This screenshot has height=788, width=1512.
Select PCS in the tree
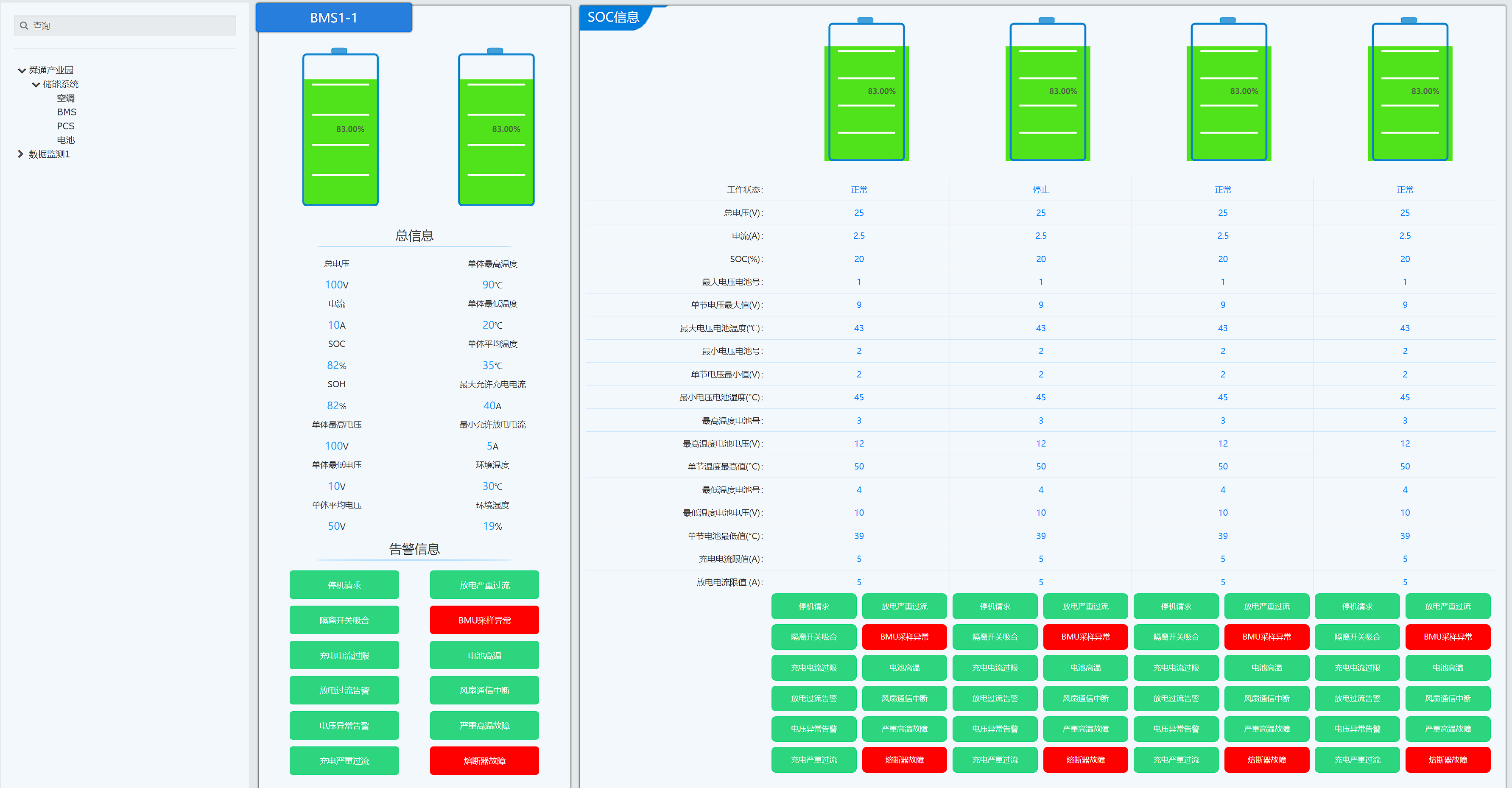pos(65,126)
